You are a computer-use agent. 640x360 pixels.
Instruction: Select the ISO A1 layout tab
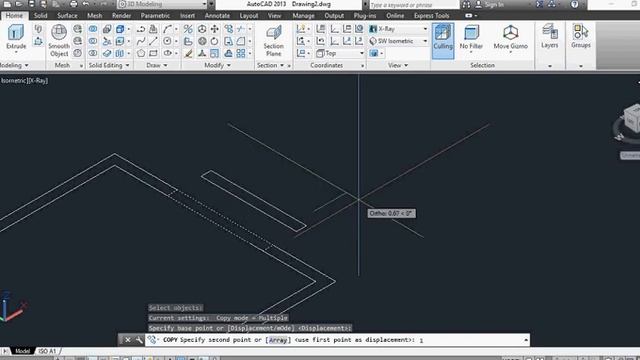[x=47, y=351]
